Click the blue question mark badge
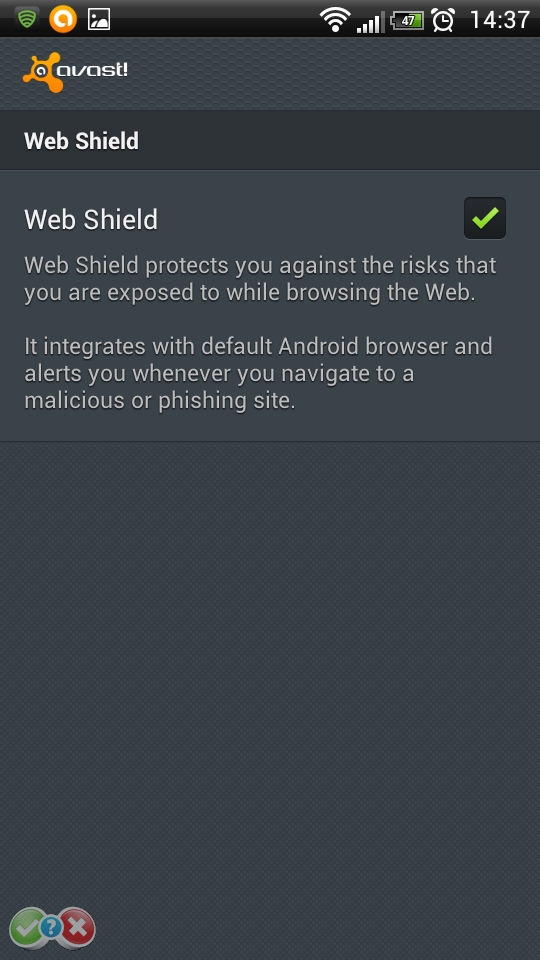Screen dimensions: 540x960 point(51,927)
